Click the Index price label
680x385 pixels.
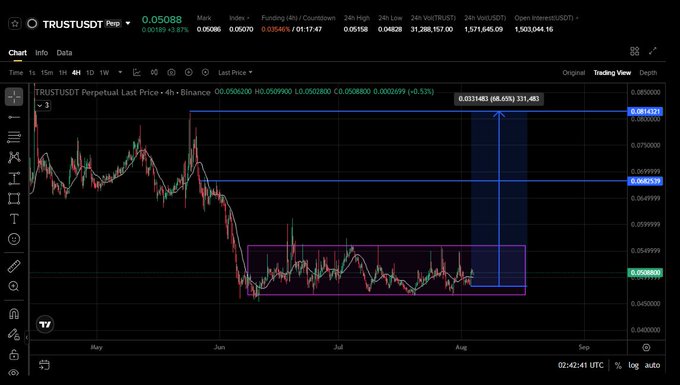239,18
